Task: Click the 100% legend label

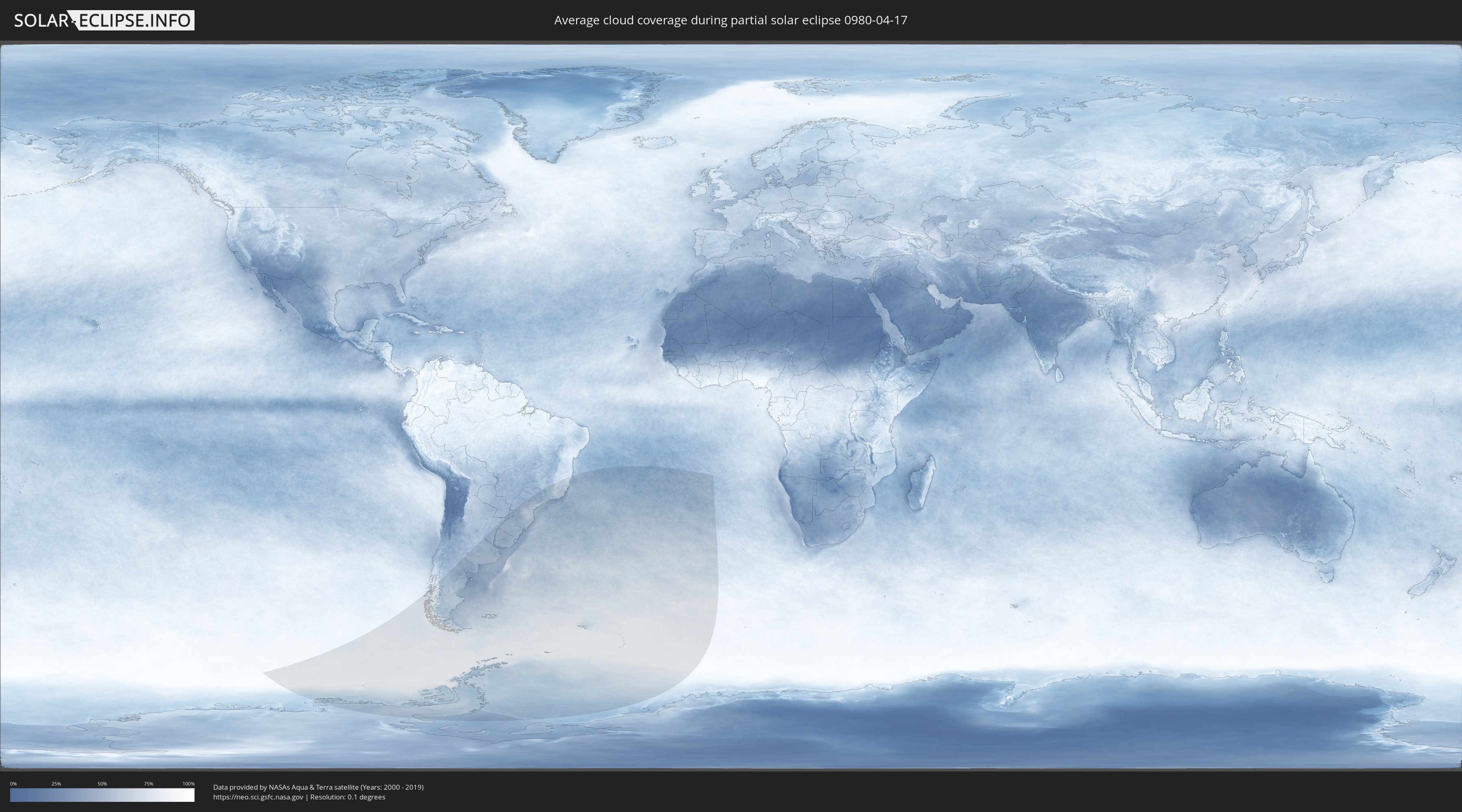Action: pos(188,784)
